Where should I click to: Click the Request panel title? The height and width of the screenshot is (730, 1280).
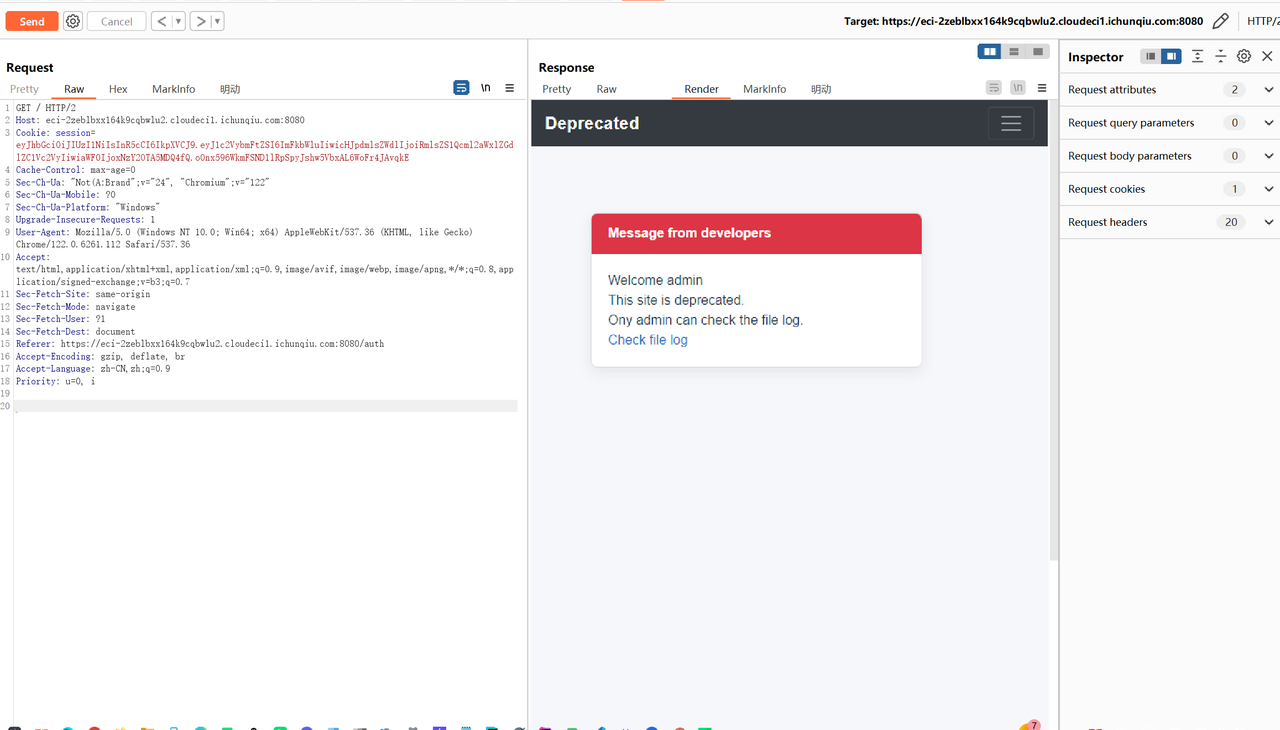tap(30, 67)
